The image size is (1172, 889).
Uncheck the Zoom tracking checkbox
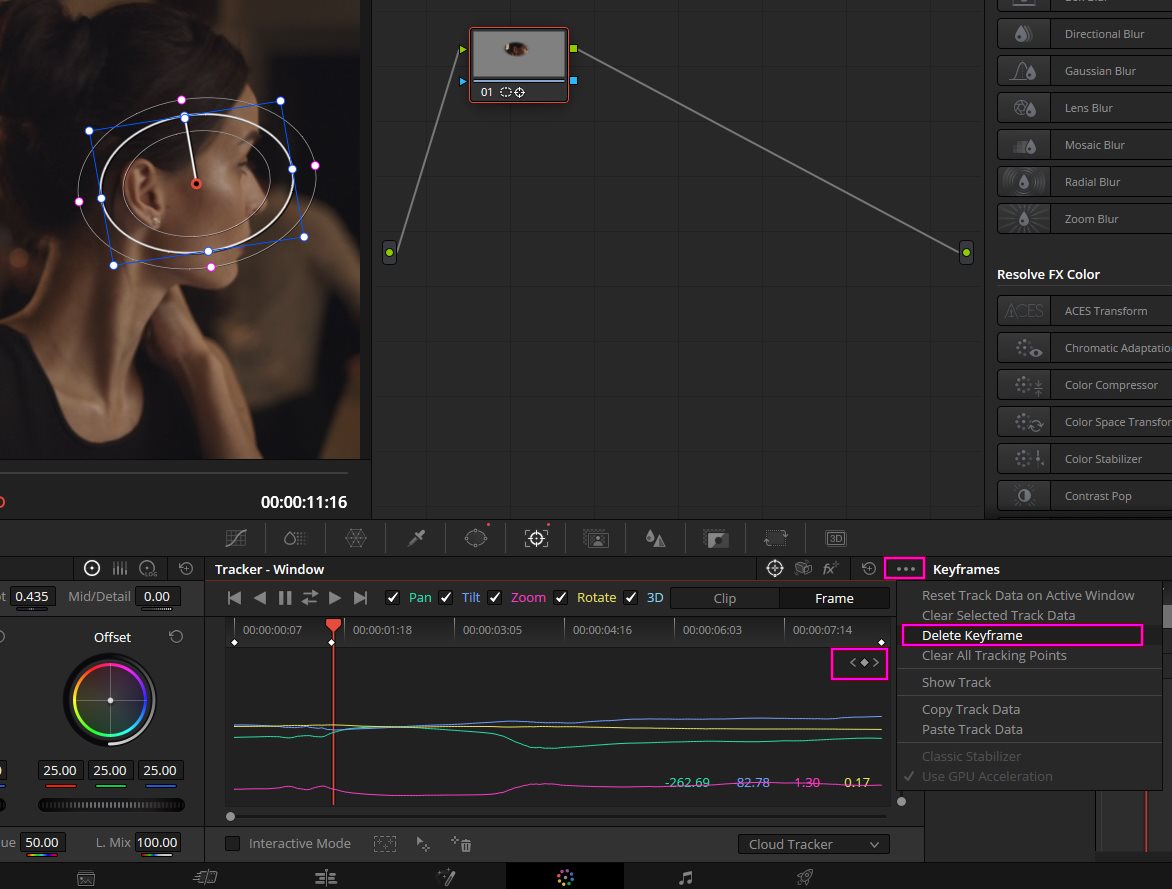coord(495,597)
